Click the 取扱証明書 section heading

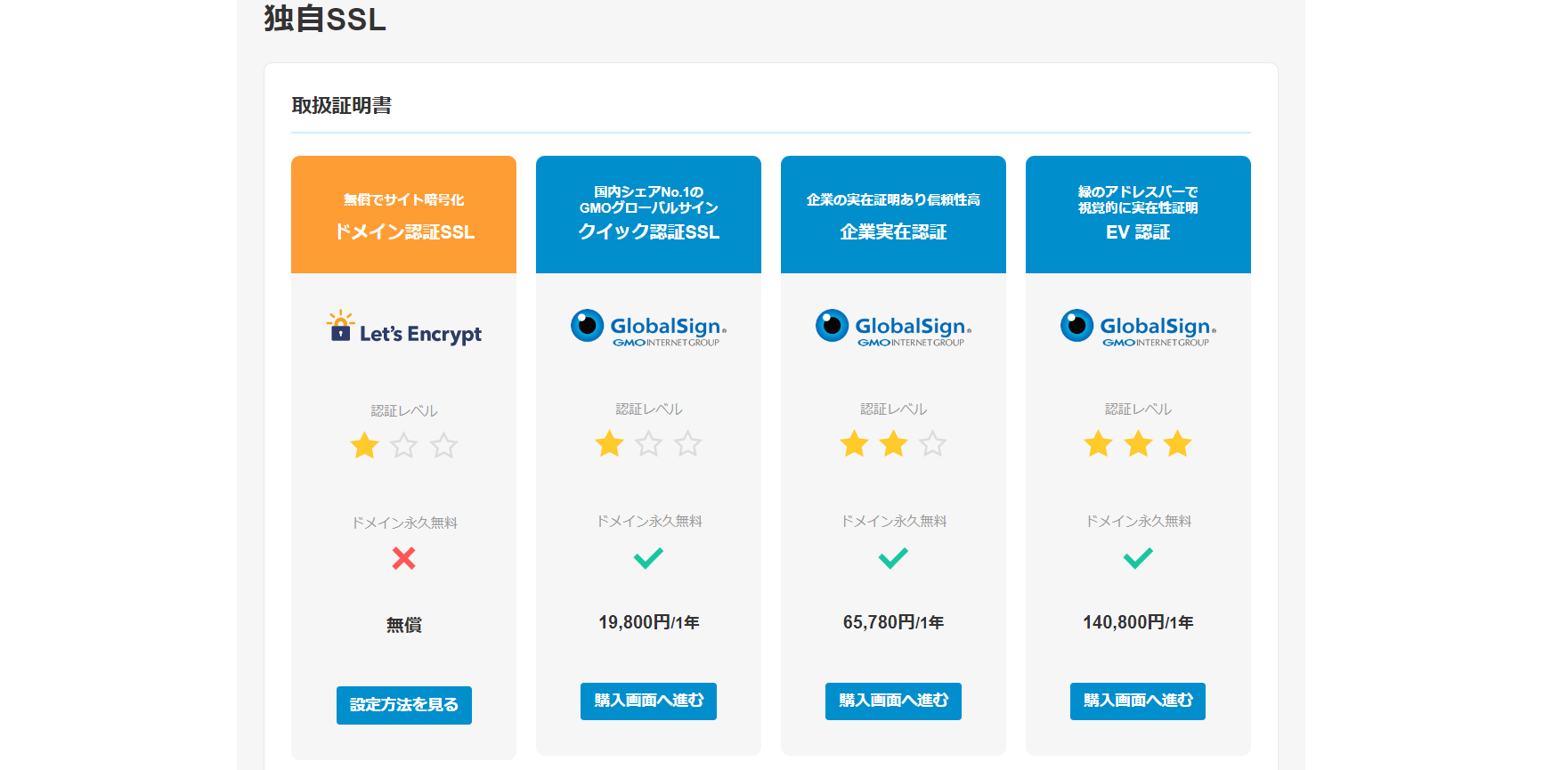pyautogui.click(x=342, y=105)
